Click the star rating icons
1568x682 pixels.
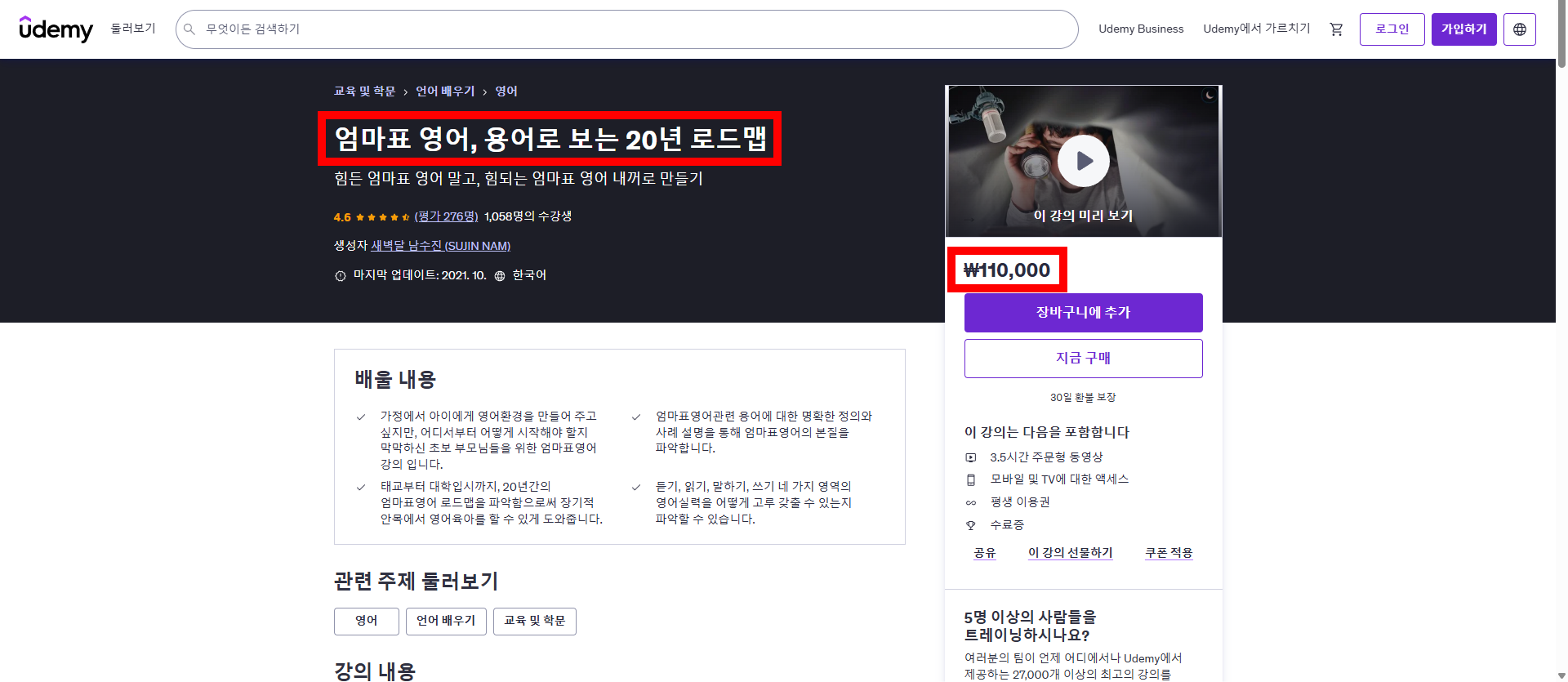coord(383,217)
